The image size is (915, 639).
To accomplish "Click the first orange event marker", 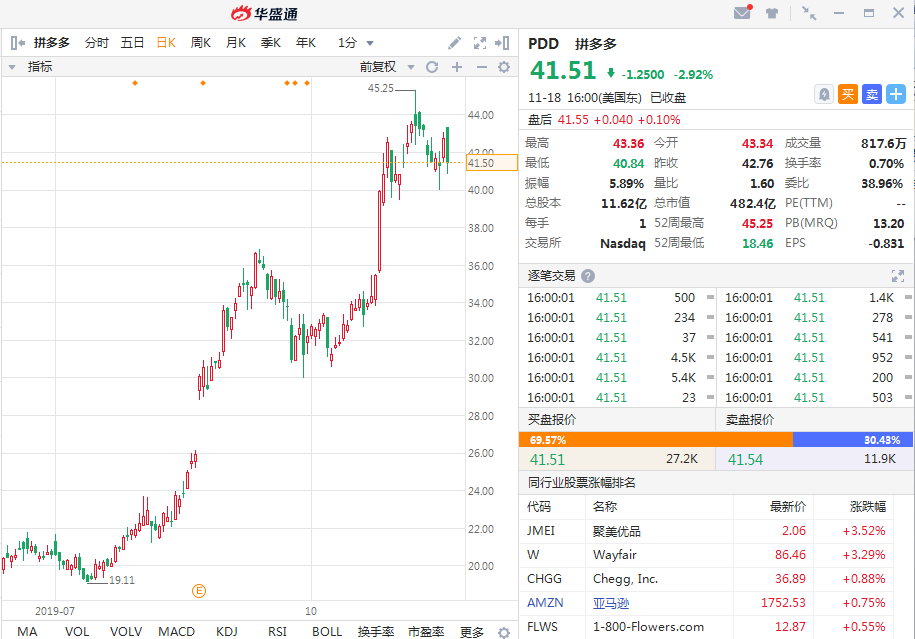I will [x=135, y=83].
